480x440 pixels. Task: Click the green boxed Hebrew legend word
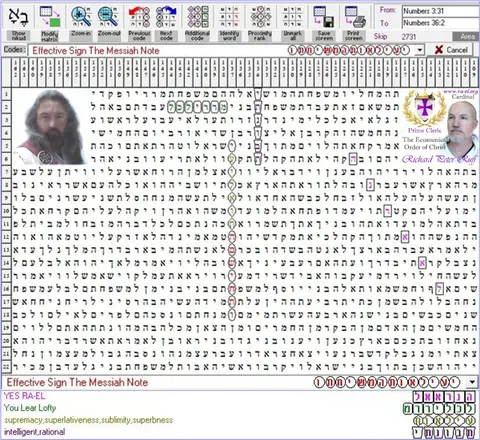pyautogui.click(x=438, y=408)
